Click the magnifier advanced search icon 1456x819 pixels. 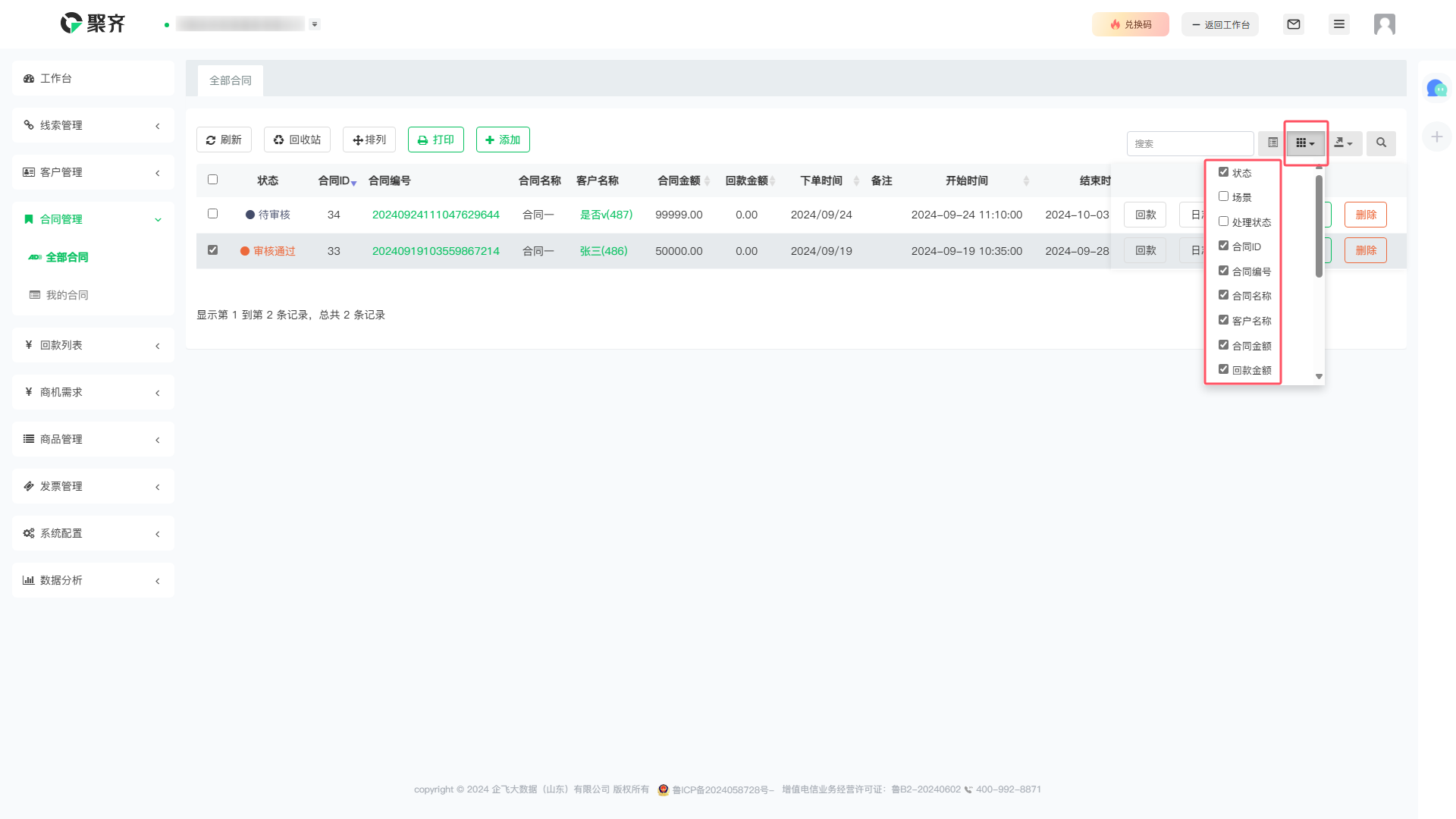pos(1381,143)
